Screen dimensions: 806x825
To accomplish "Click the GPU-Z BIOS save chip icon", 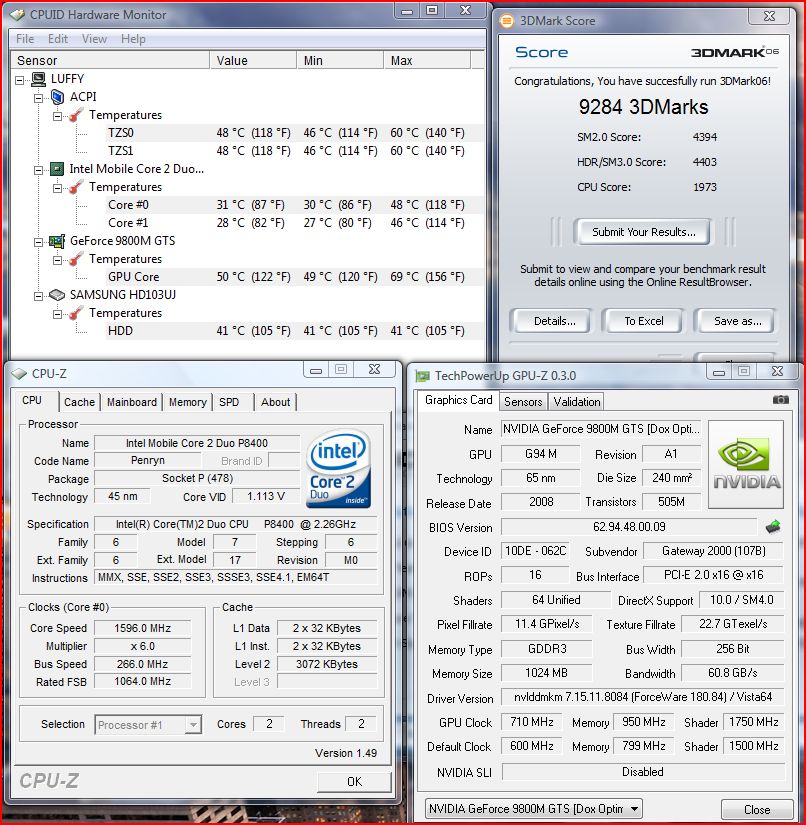I will point(773,527).
